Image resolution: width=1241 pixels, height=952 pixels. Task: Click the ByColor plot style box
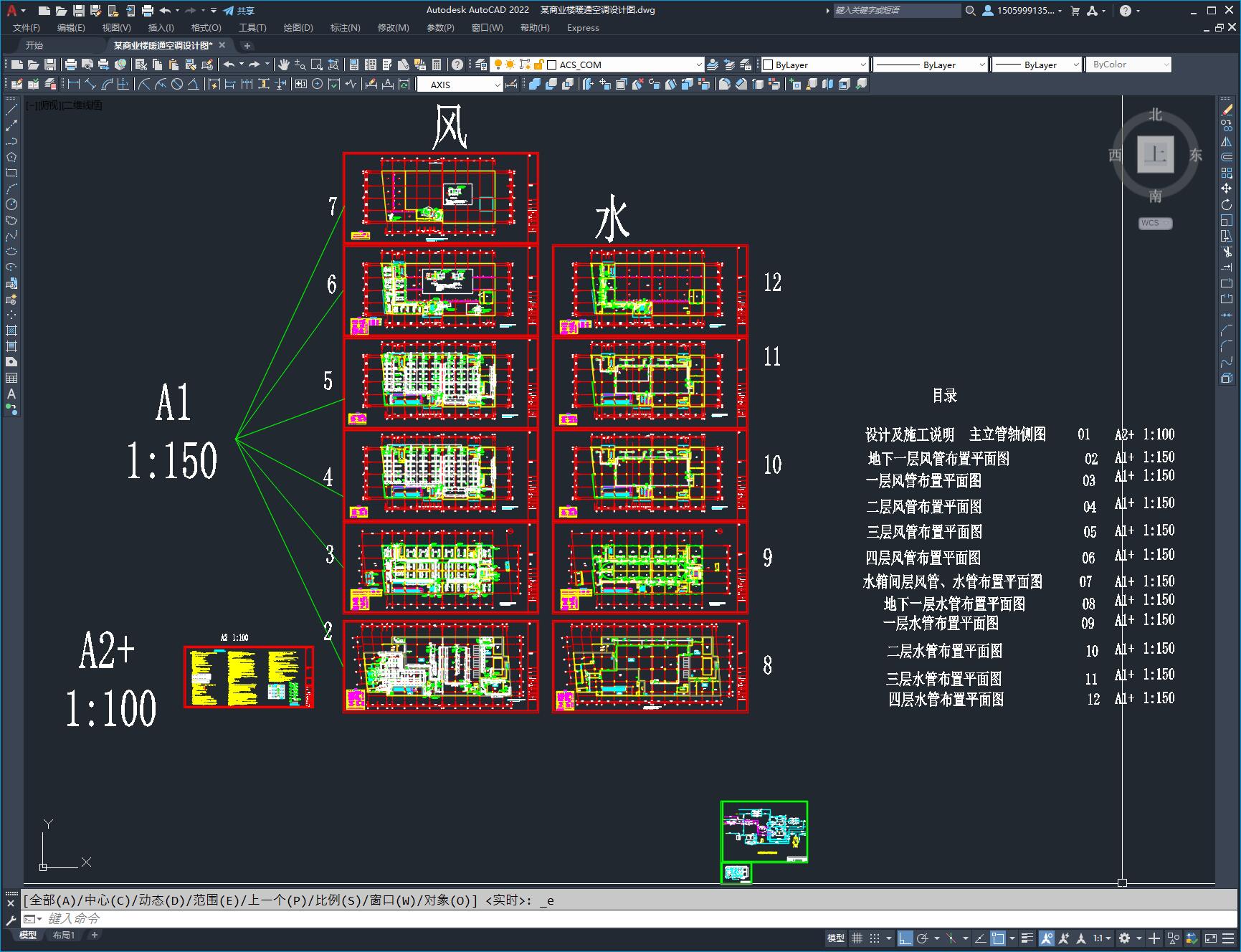pos(1128,65)
